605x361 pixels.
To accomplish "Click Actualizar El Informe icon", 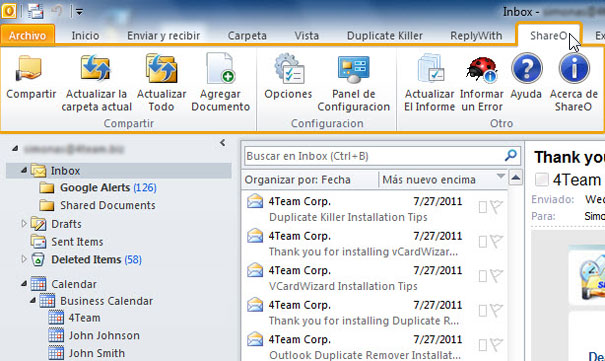I will pos(431,69).
